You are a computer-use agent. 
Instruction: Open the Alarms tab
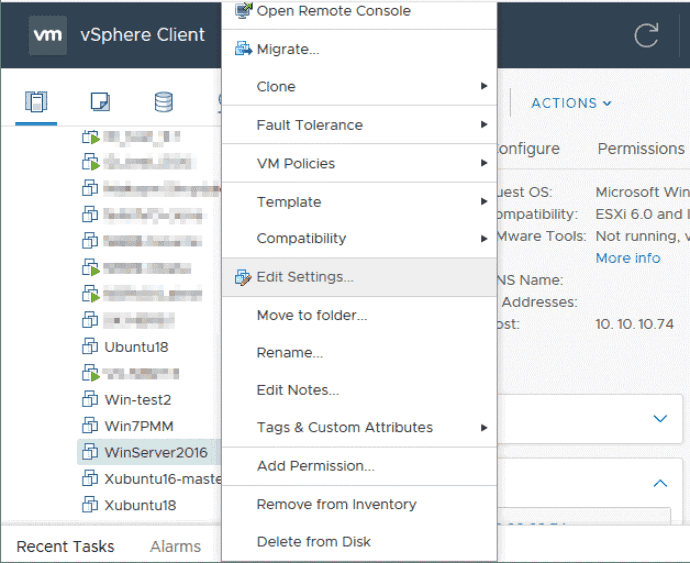tap(175, 547)
